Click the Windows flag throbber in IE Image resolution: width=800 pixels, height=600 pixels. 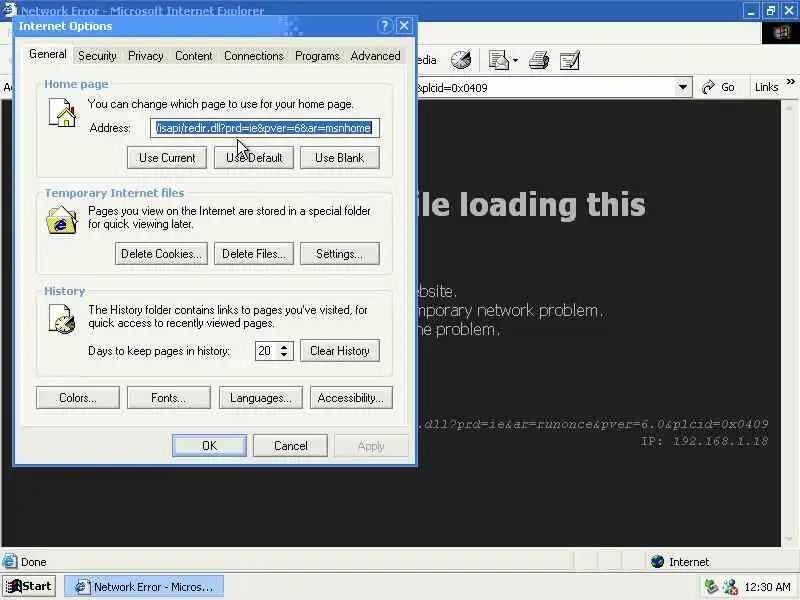pos(781,33)
